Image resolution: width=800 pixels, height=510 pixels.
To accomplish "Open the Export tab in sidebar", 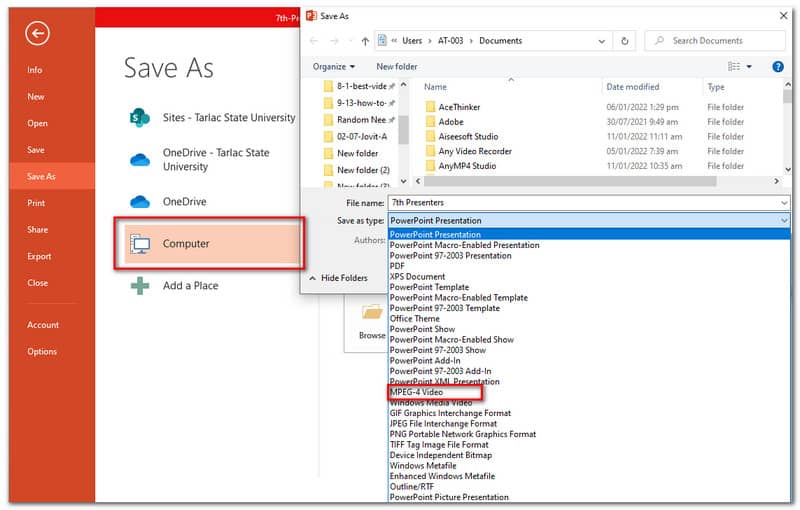I will [39, 256].
